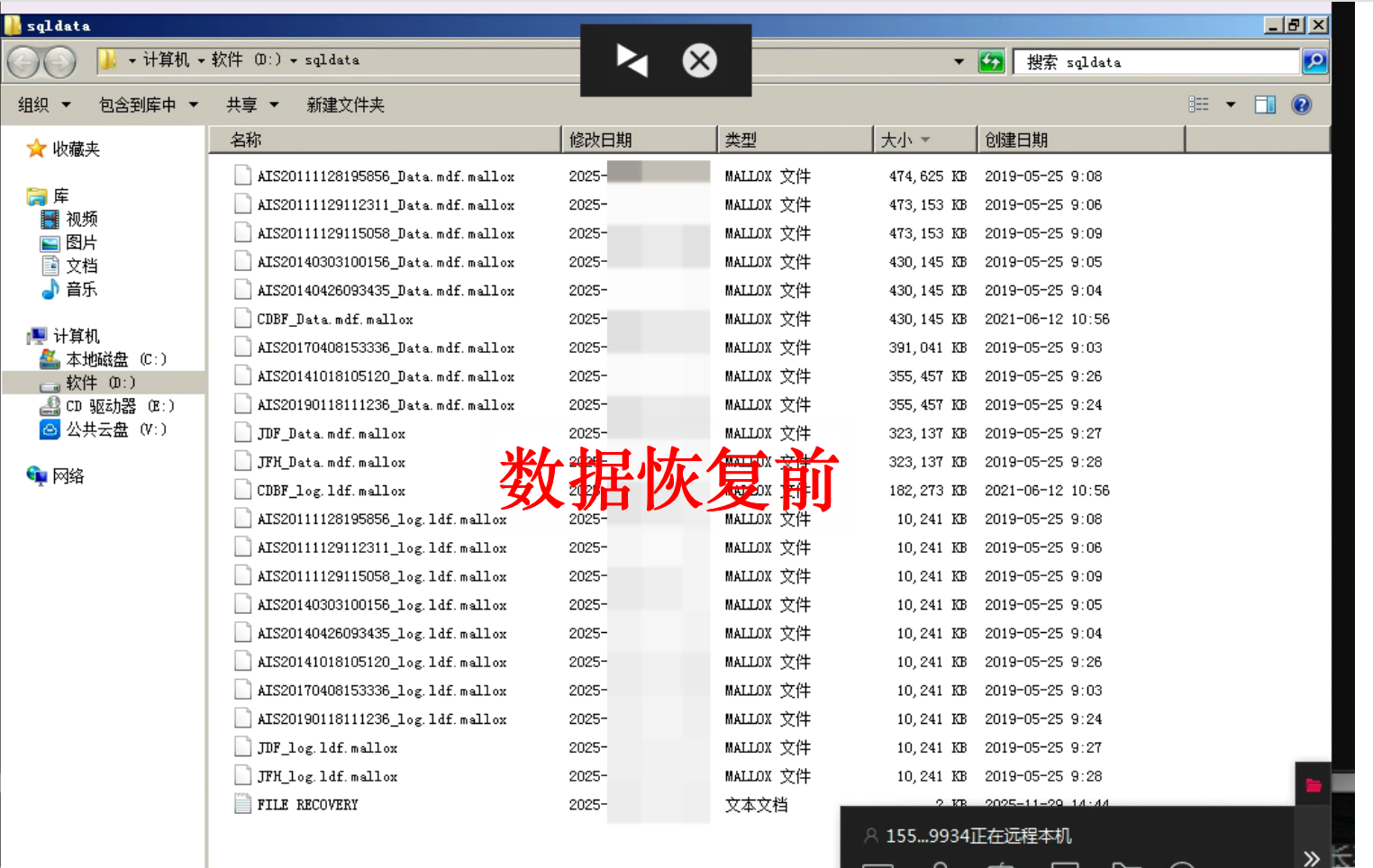Select file AIS20141018105120_log.ldf.mallox

pos(382,662)
